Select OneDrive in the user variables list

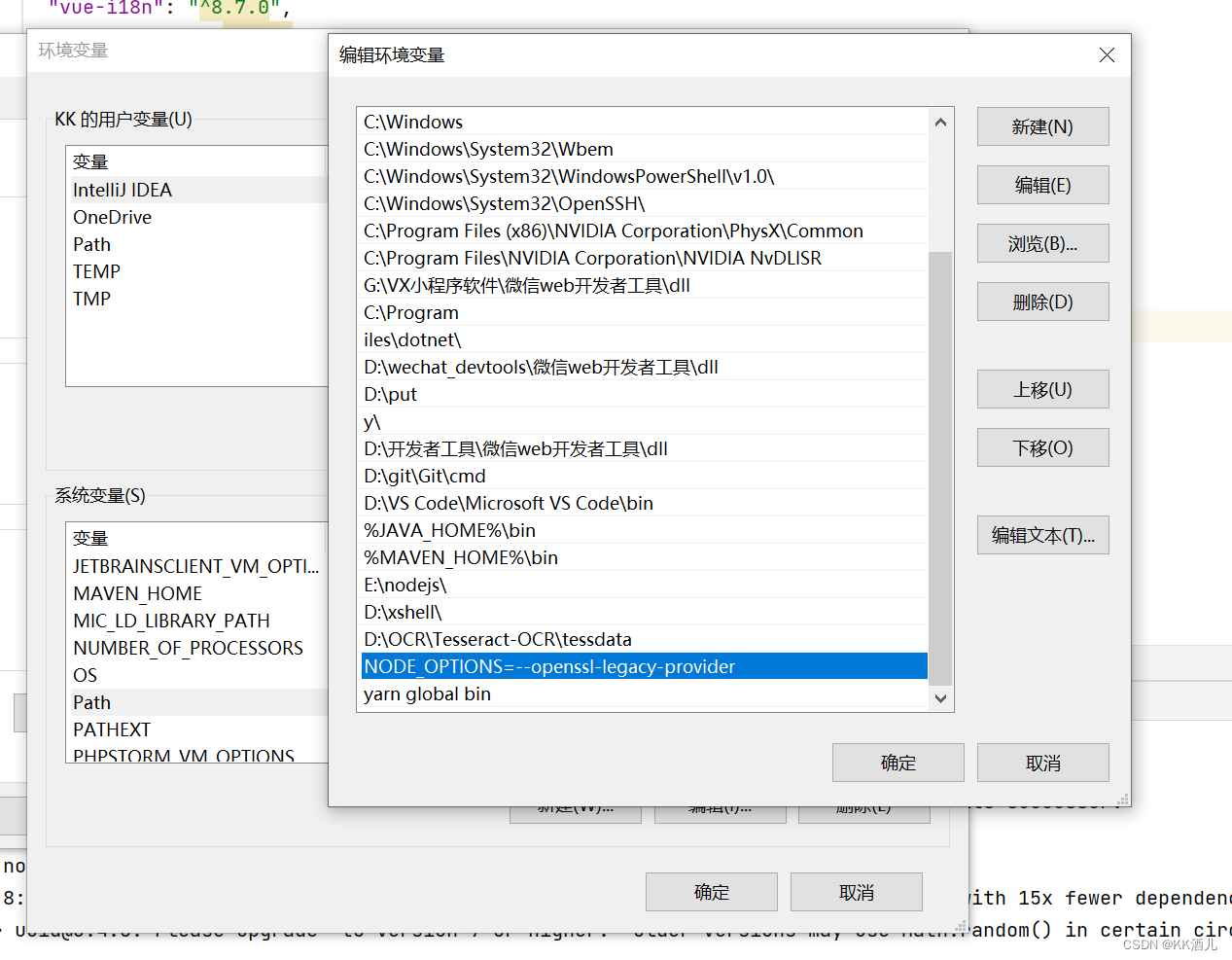112,217
